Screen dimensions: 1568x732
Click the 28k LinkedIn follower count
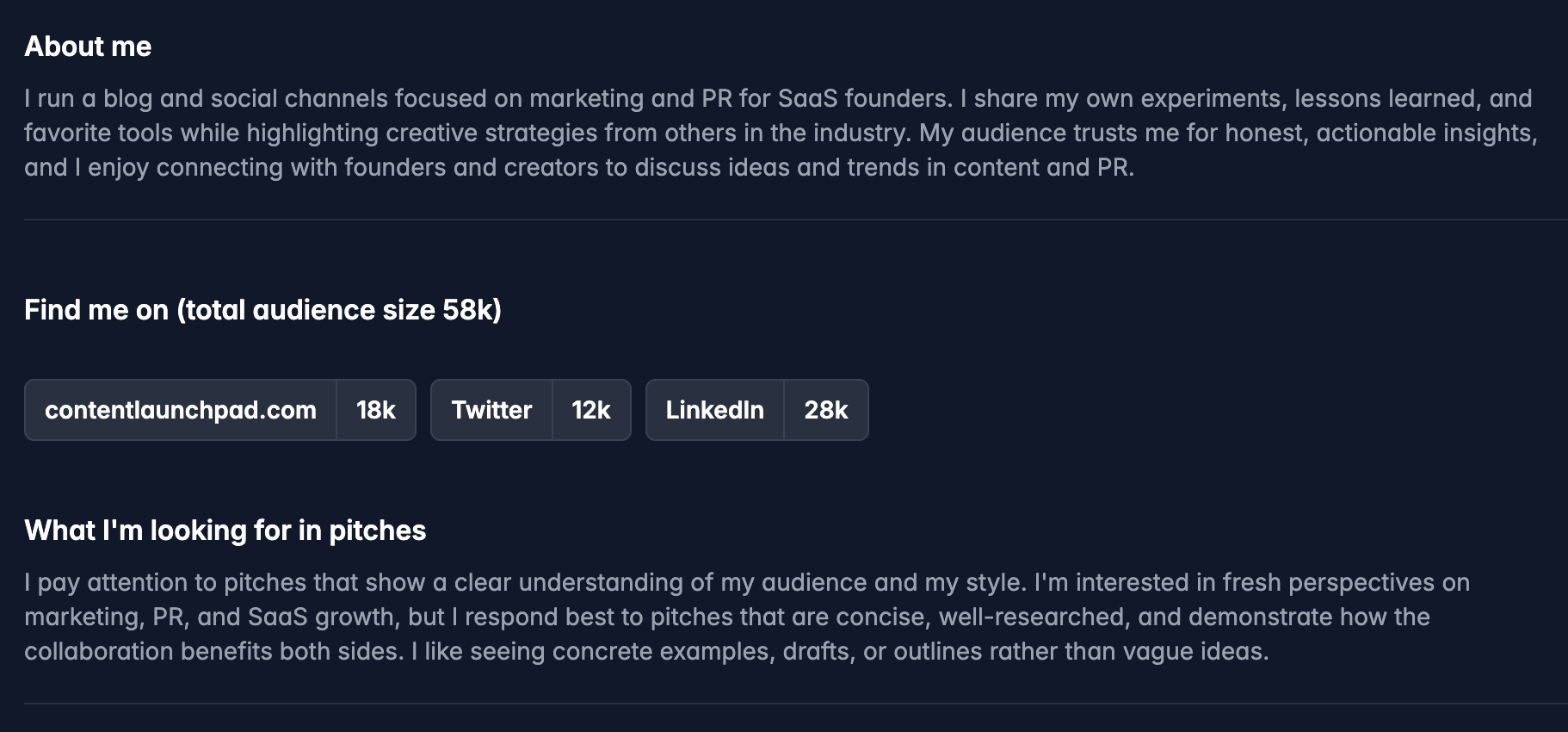(x=825, y=410)
